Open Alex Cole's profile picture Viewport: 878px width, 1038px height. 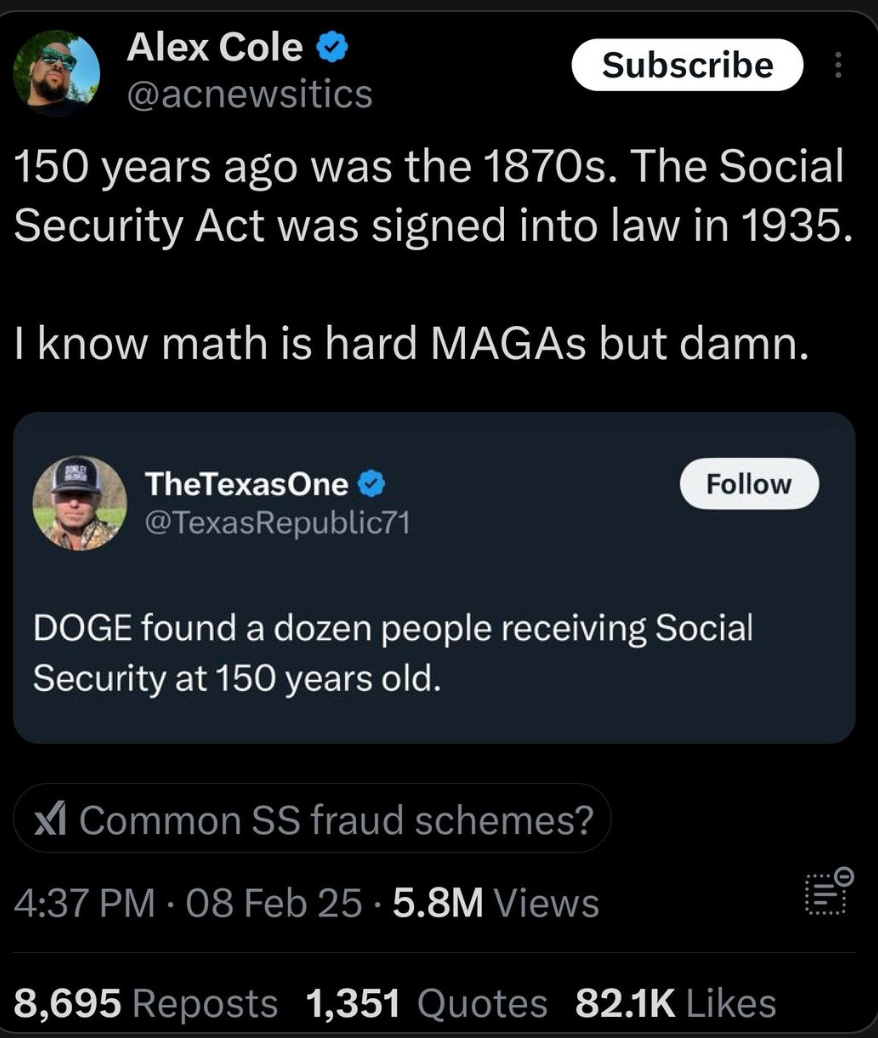pos(56,71)
